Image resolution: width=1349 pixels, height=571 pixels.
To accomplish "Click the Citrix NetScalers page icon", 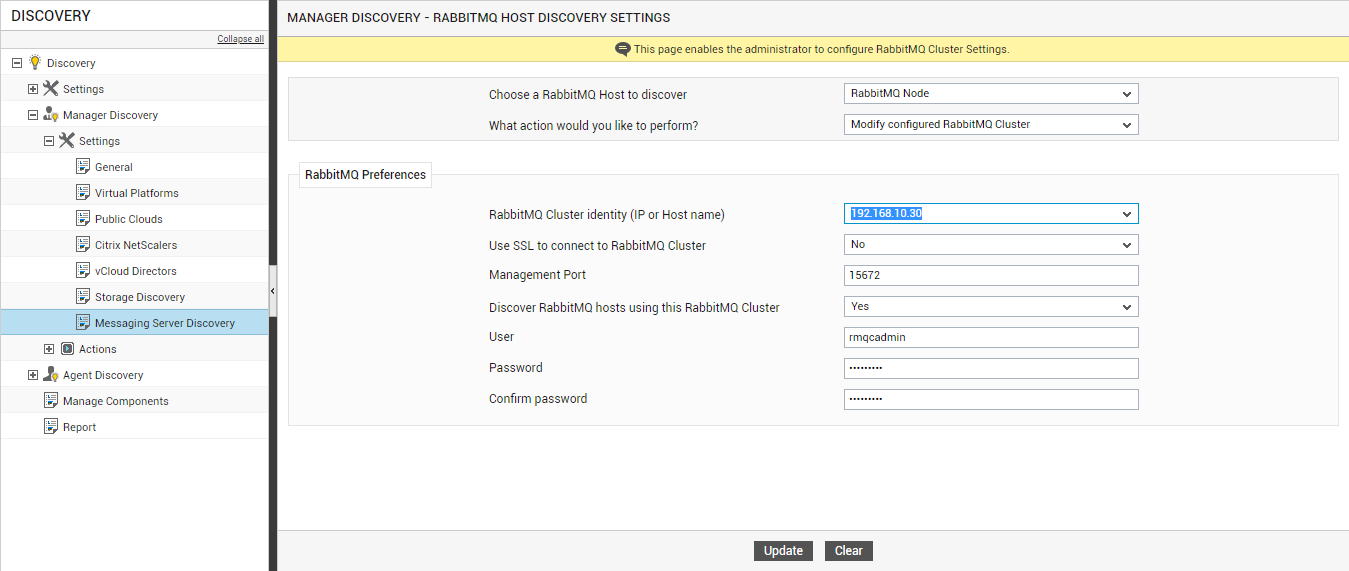I will [83, 244].
